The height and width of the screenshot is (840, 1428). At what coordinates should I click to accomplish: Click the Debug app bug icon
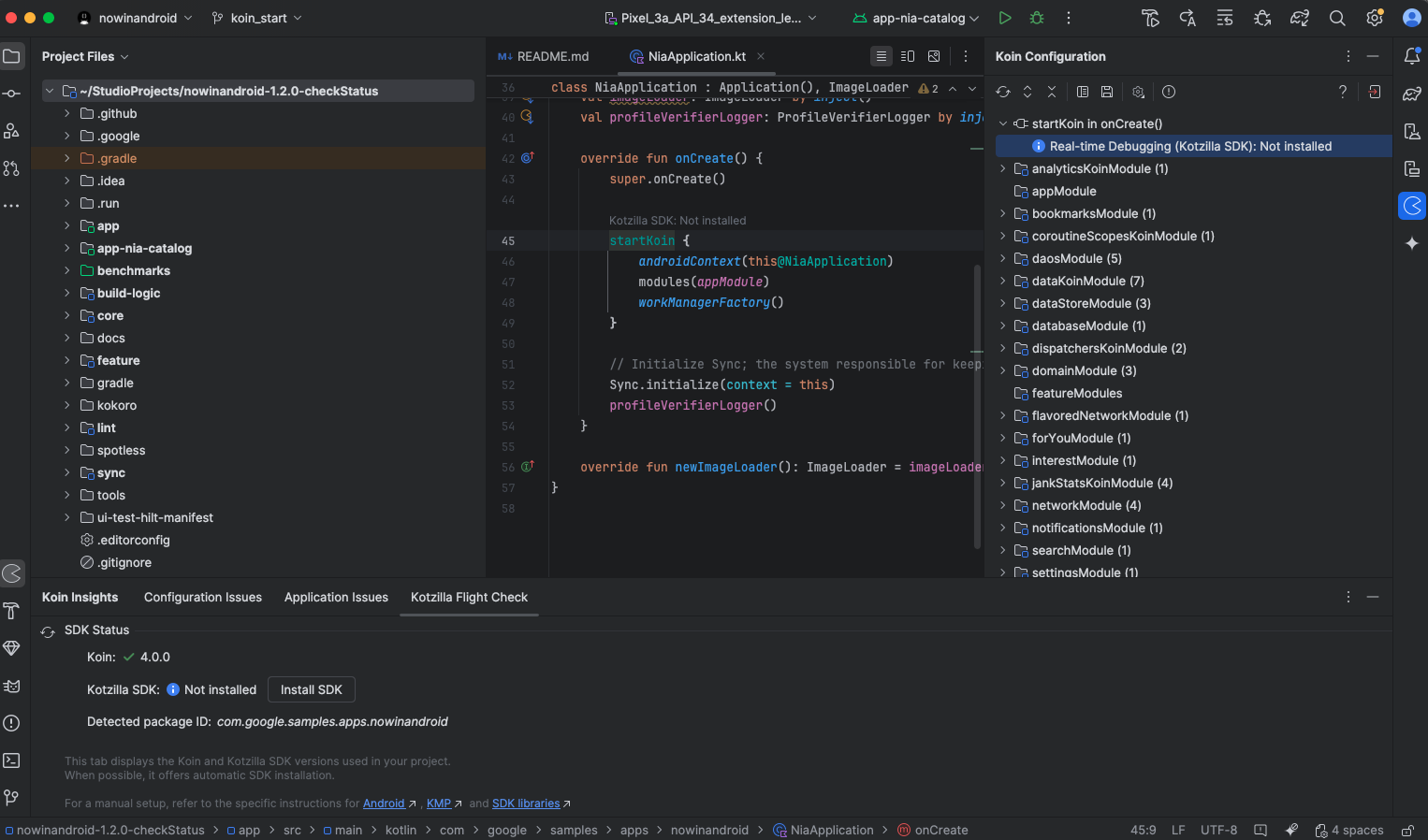[x=1036, y=18]
